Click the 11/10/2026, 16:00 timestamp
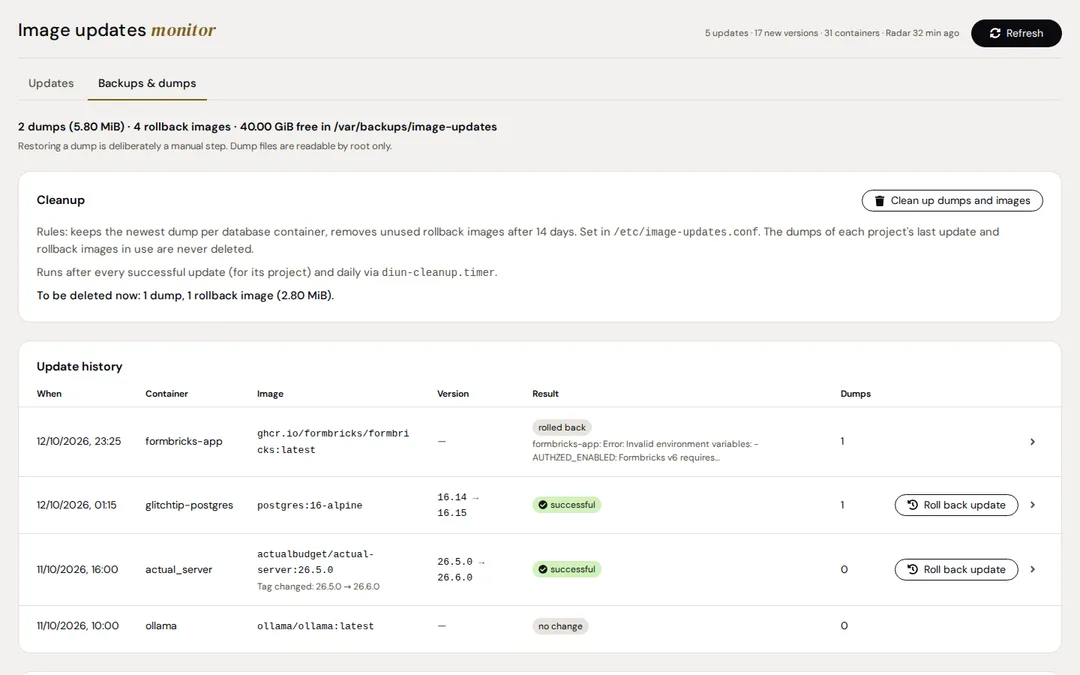 click(77, 570)
